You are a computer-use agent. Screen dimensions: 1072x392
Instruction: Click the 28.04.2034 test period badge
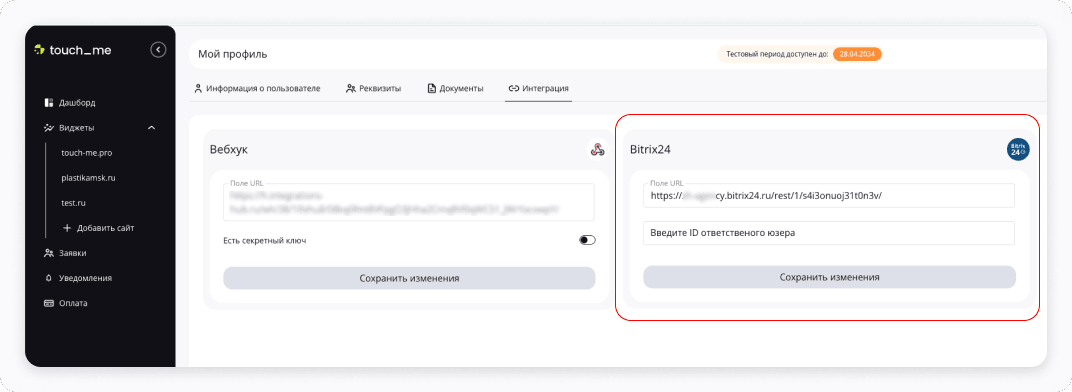(857, 54)
